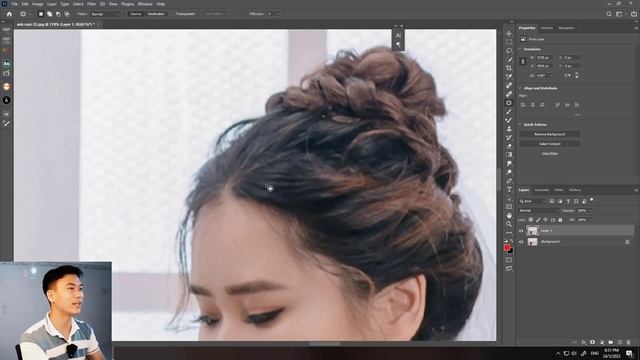Image resolution: width=640 pixels, height=360 pixels.
Task: Toggle lock position icon
Action: click(x=545, y=220)
